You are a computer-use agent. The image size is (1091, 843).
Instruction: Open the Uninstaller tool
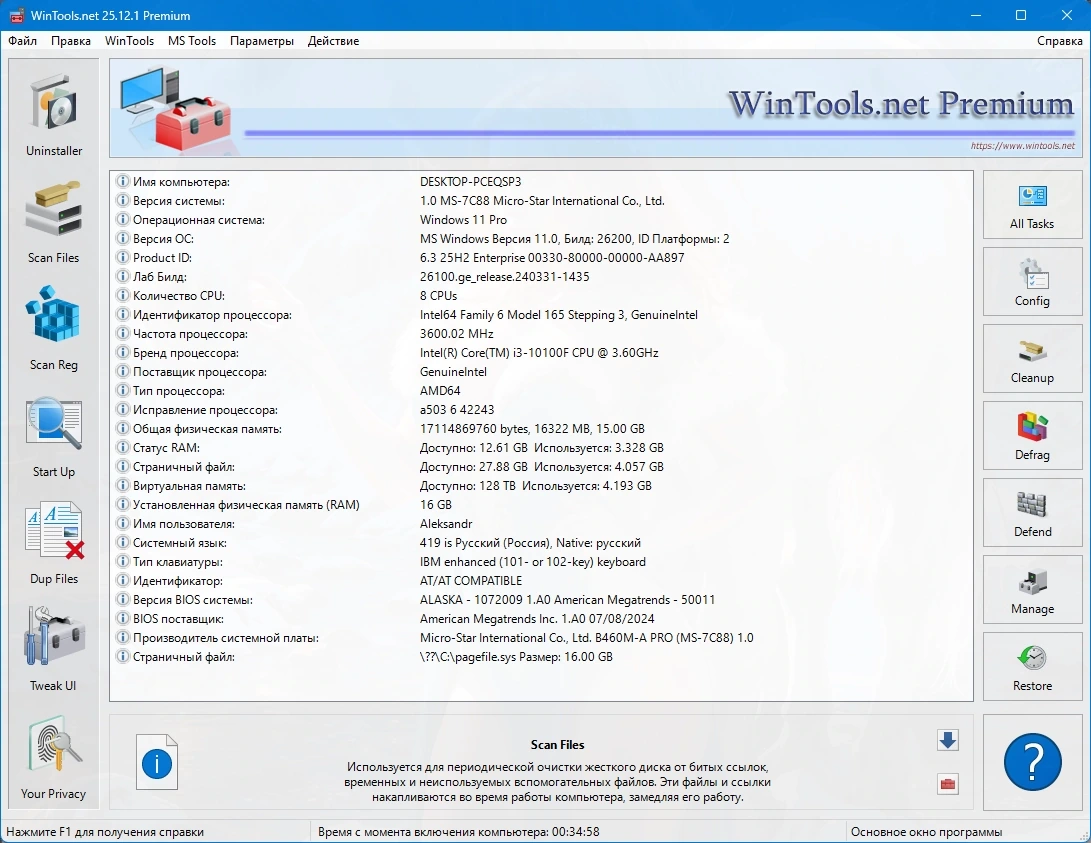(x=54, y=115)
